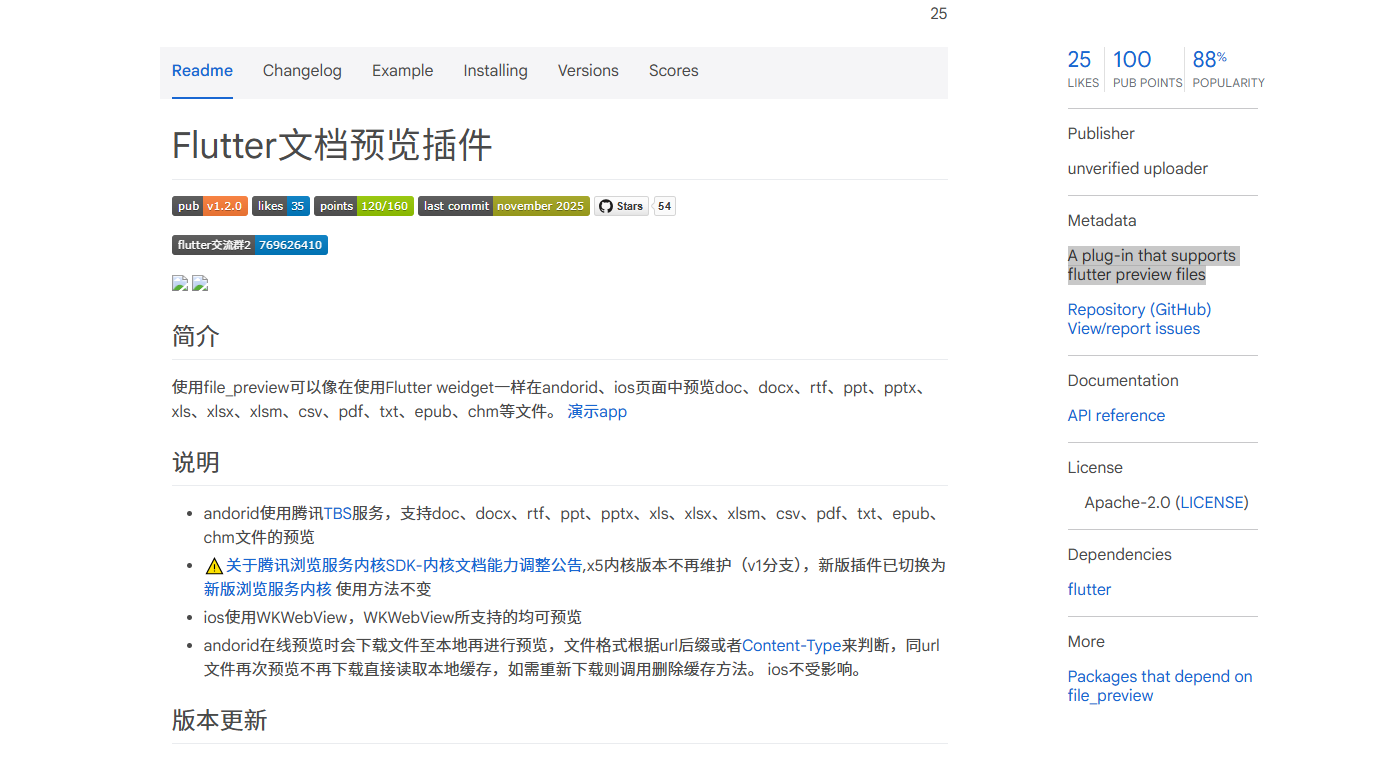The image size is (1398, 759).
Task: Switch to the Changelog tab
Action: (x=302, y=71)
